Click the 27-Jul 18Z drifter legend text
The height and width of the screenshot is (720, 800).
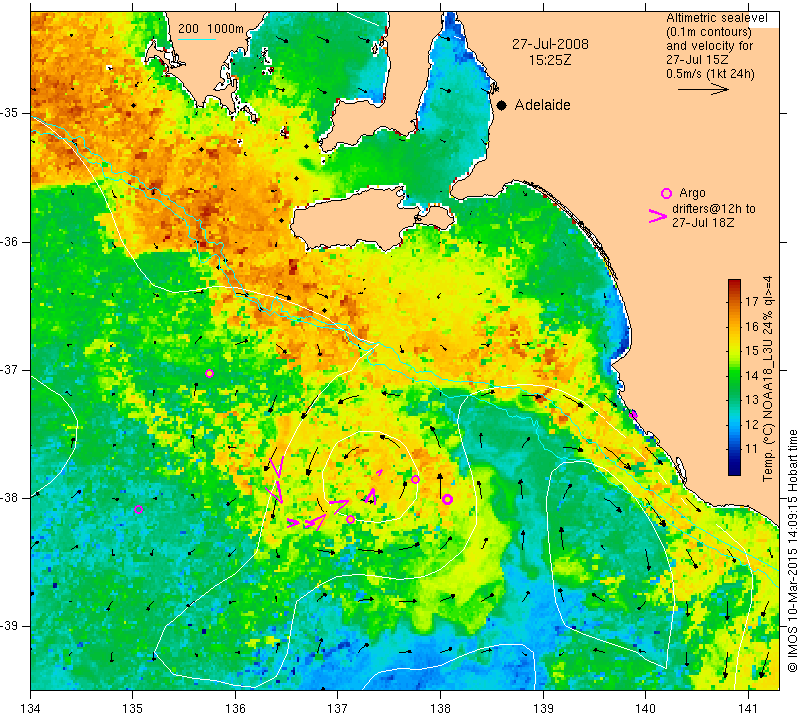(x=703, y=222)
